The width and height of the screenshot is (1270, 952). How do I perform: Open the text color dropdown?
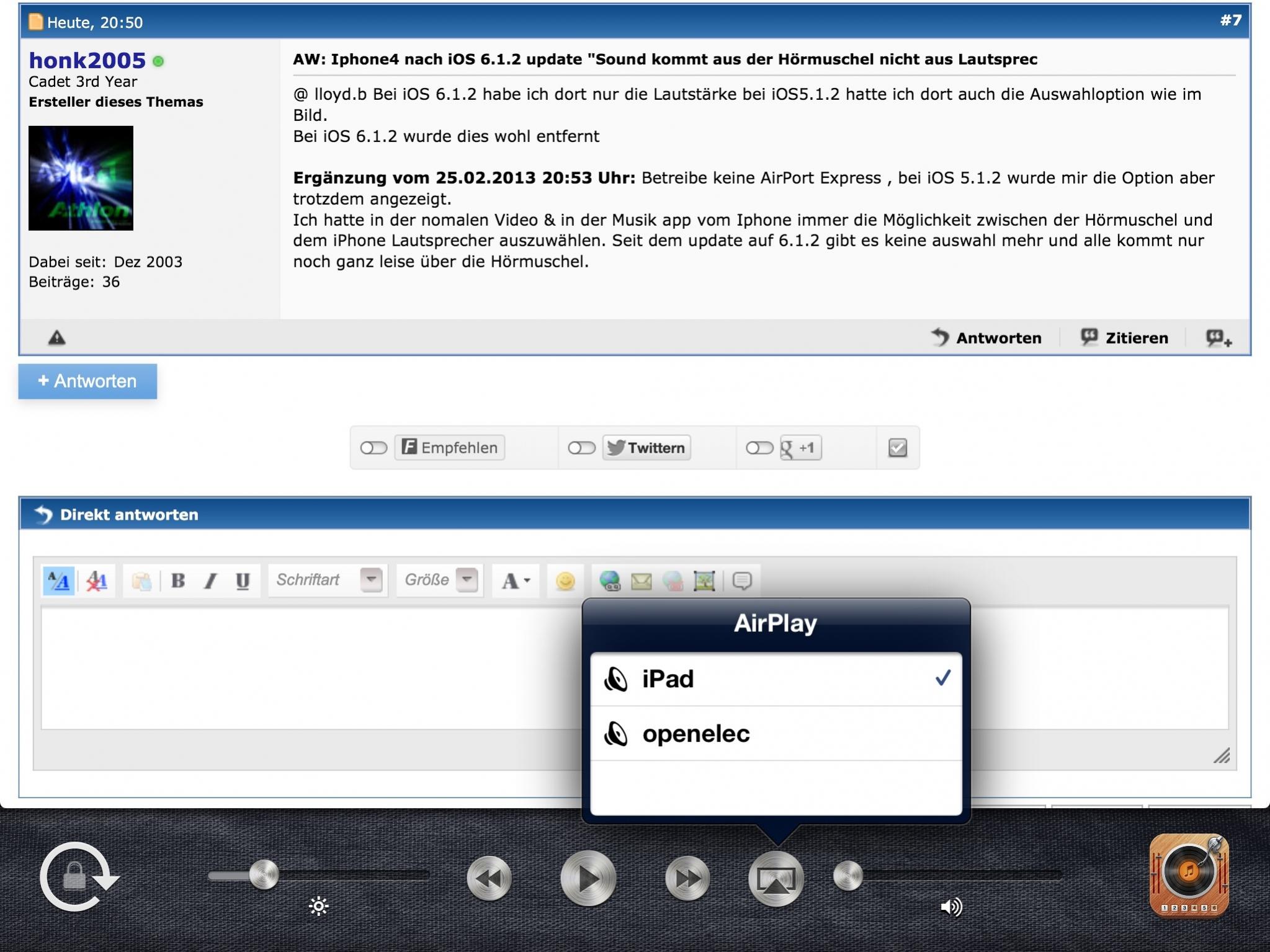(516, 581)
